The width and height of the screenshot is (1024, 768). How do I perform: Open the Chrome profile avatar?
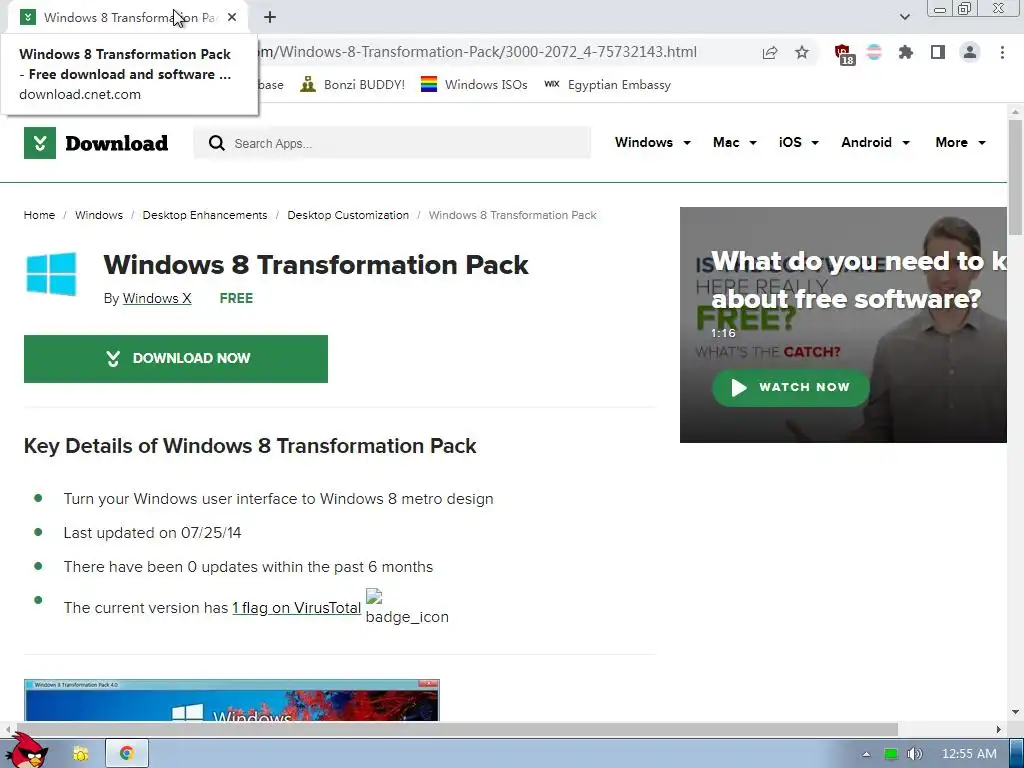click(970, 52)
